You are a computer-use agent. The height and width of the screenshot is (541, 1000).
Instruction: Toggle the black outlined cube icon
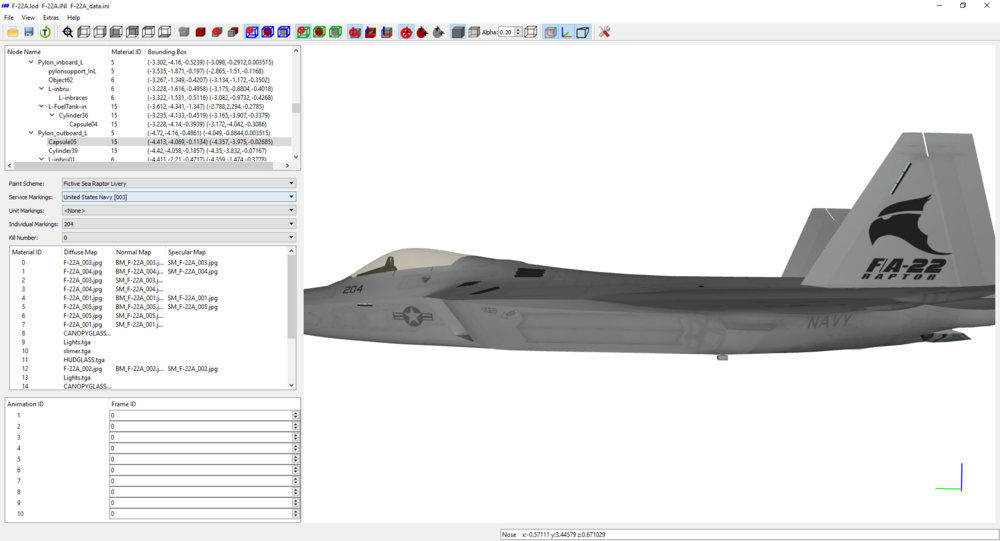(x=582, y=32)
